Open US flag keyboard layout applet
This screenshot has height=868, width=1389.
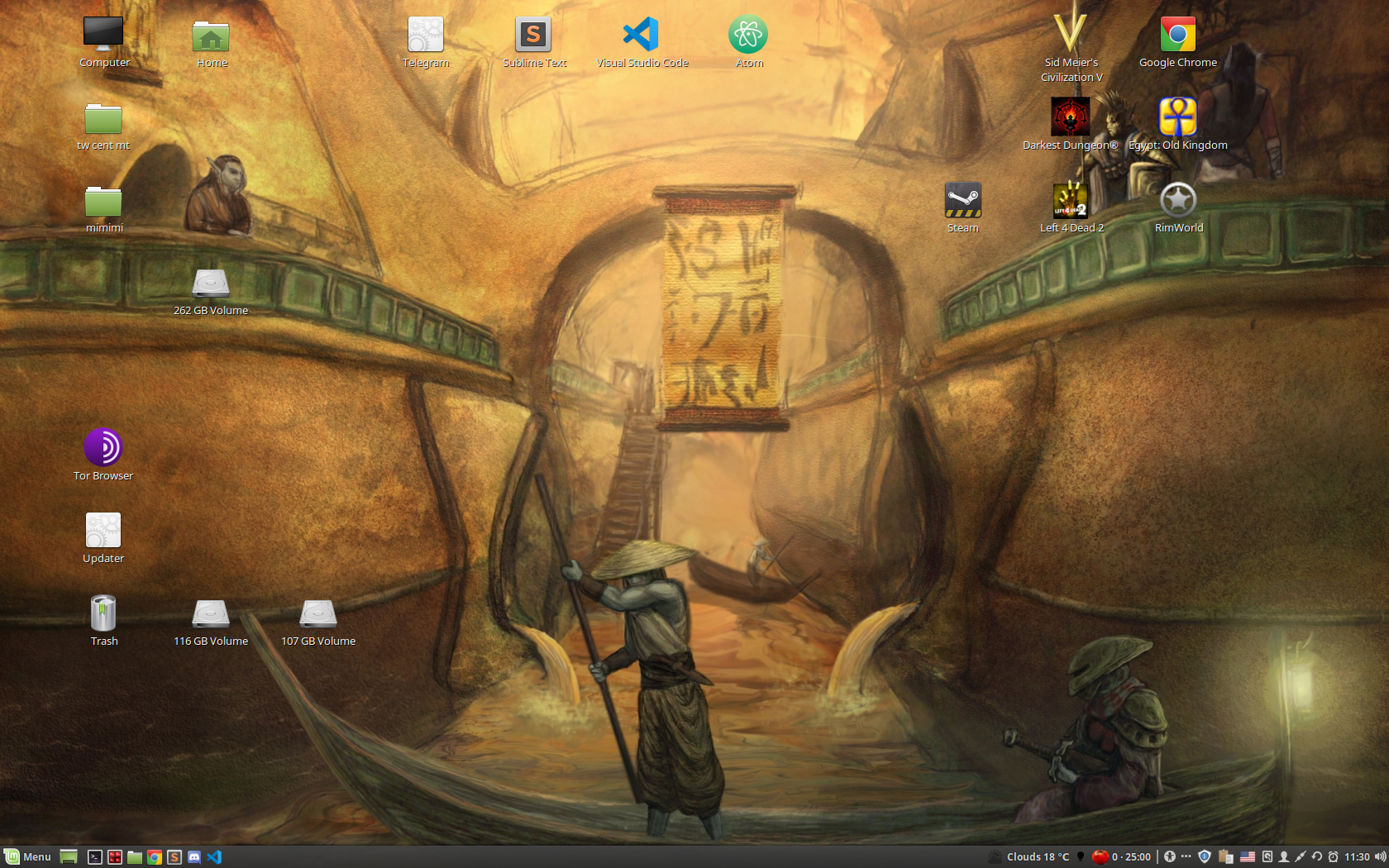1248,857
